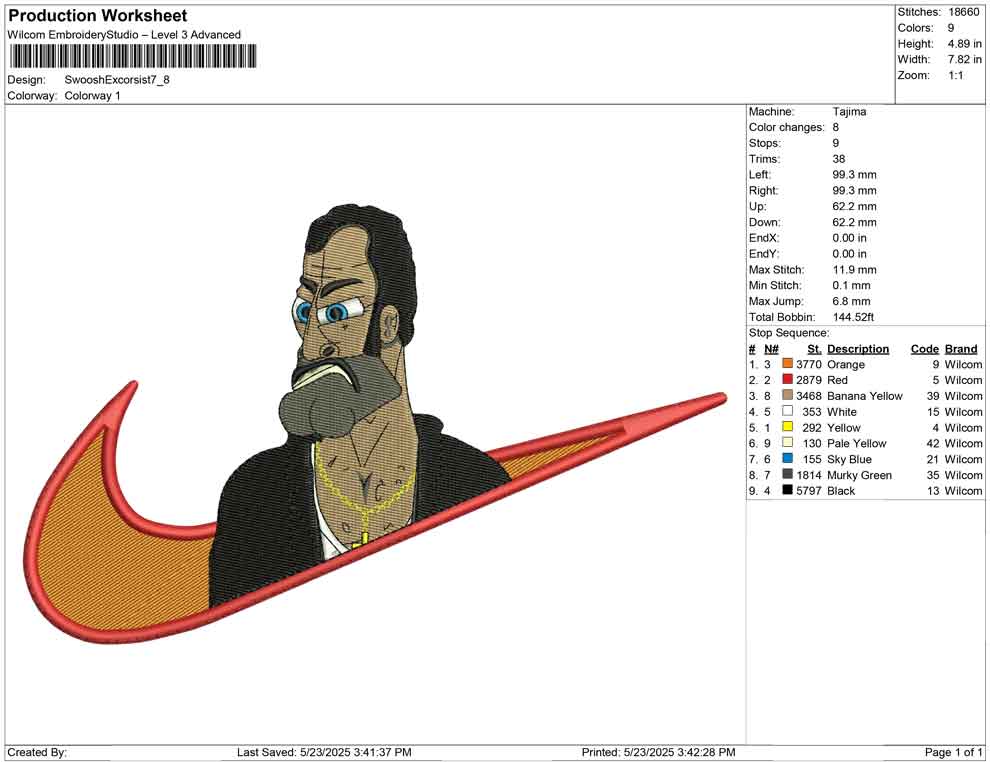Viewport: 990px width, 762px height.
Task: Click the Banana Yellow thread swatch
Action: click(787, 395)
